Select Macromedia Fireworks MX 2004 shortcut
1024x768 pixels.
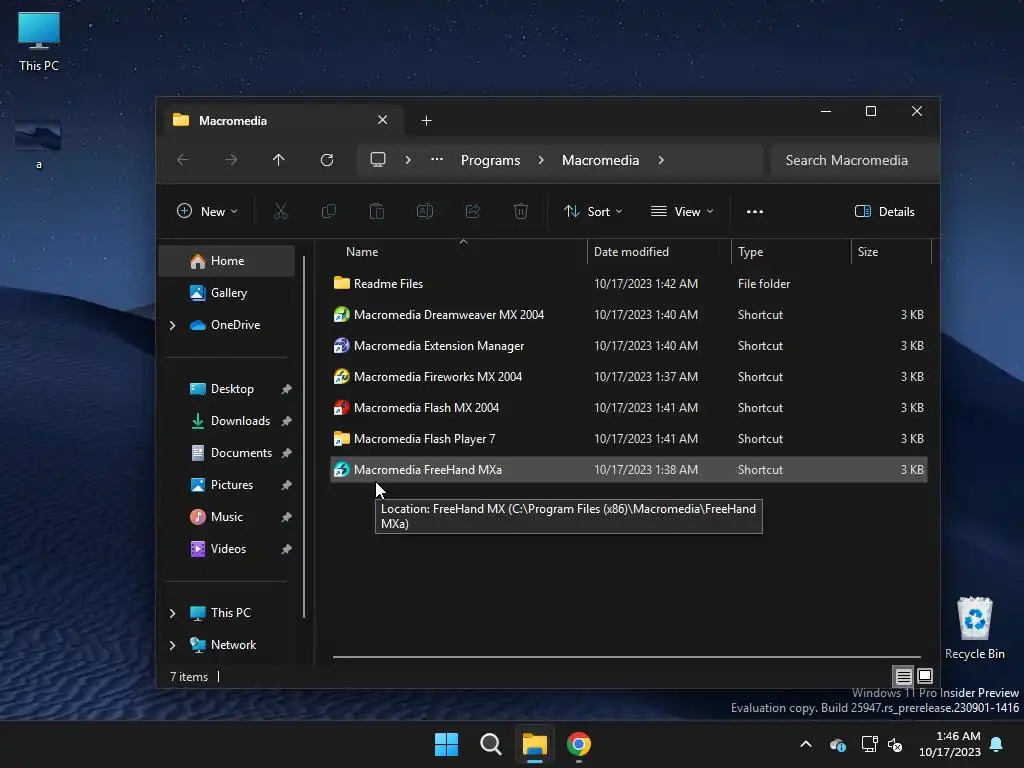629,377
